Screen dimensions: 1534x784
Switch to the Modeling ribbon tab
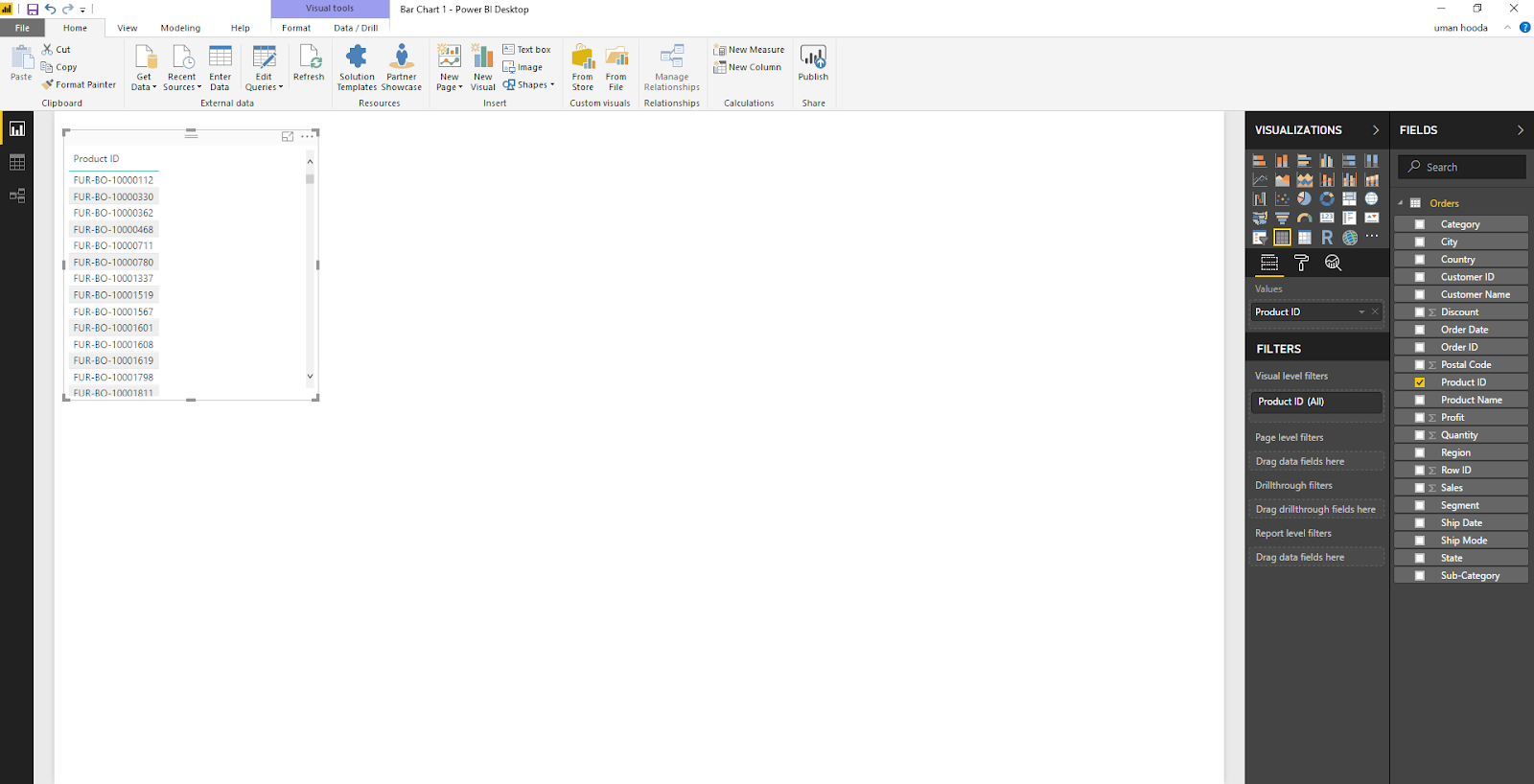click(180, 28)
